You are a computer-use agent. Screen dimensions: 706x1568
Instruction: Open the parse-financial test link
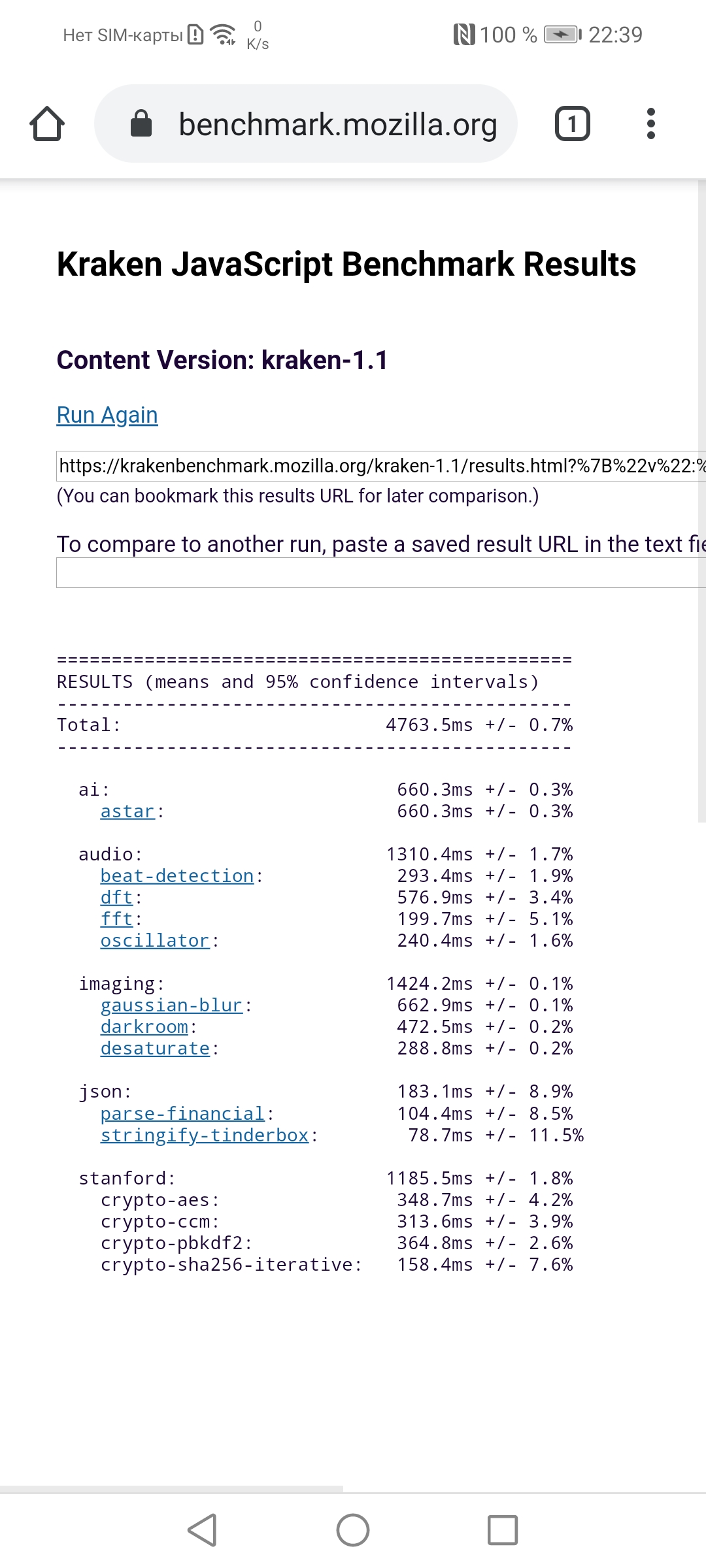pos(182,1114)
